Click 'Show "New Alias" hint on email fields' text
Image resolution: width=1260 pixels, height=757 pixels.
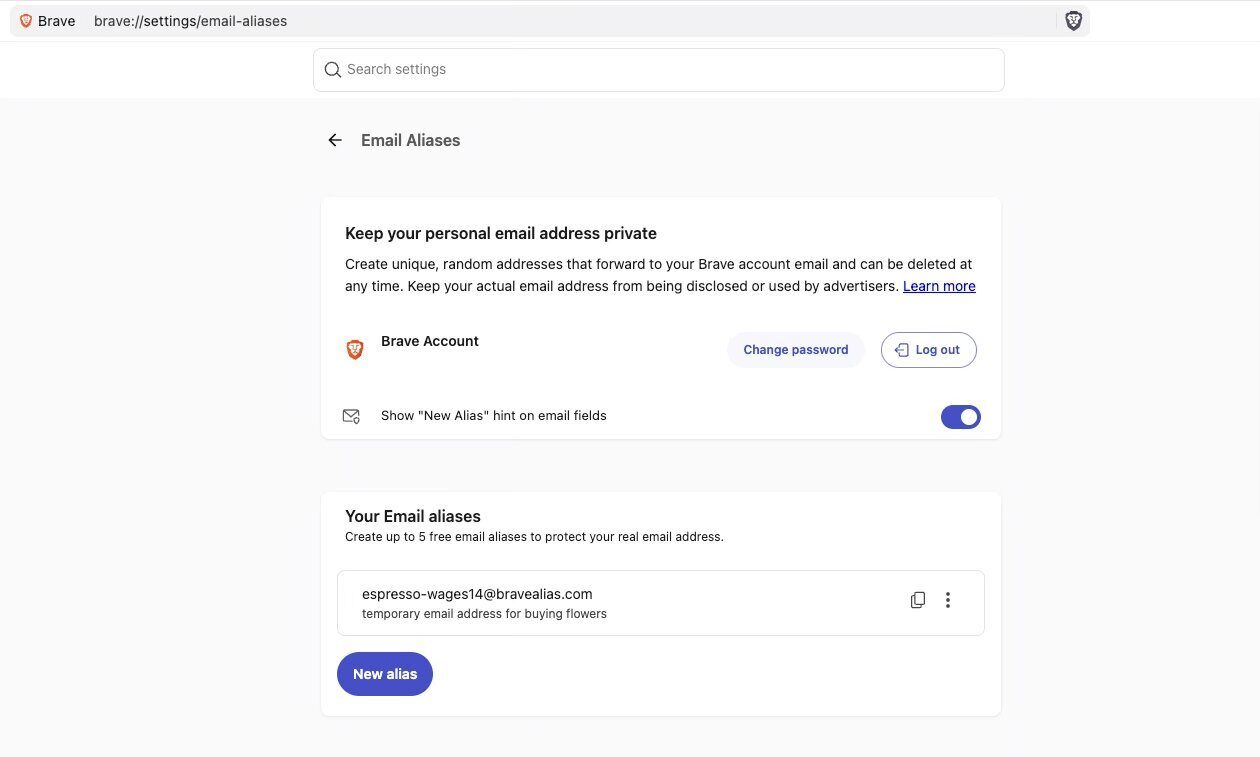tap(493, 416)
